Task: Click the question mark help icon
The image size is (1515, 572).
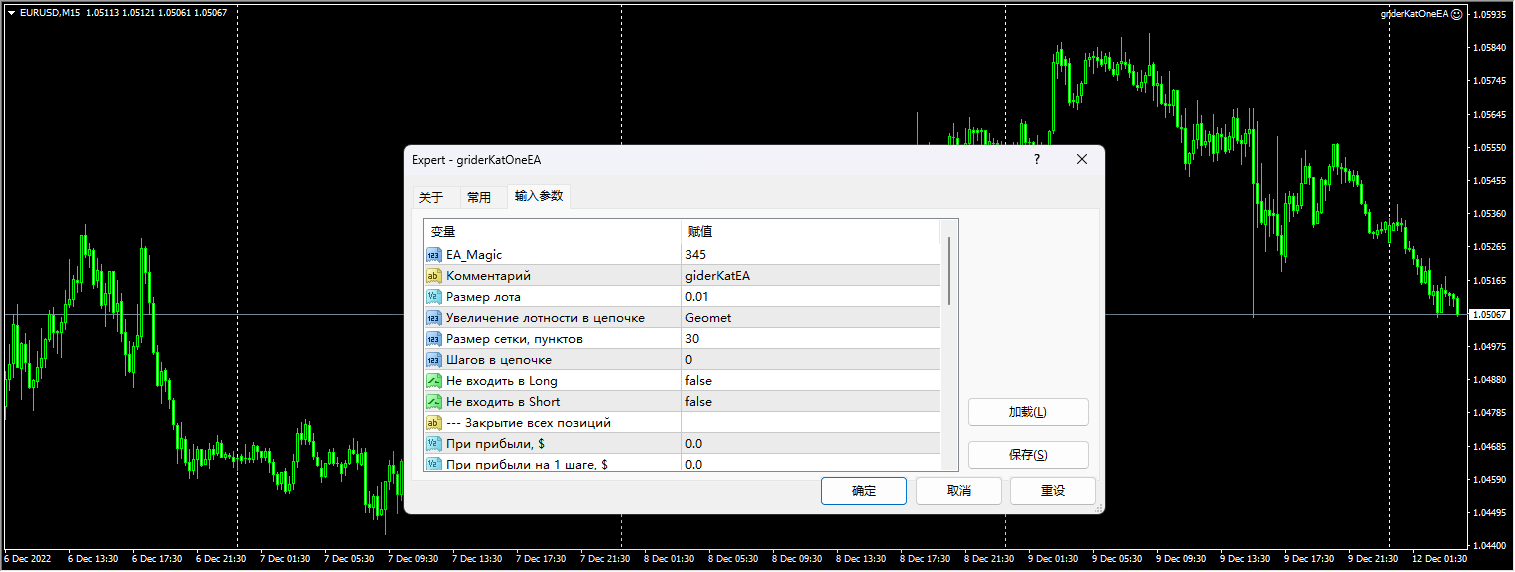Action: coord(1036,159)
